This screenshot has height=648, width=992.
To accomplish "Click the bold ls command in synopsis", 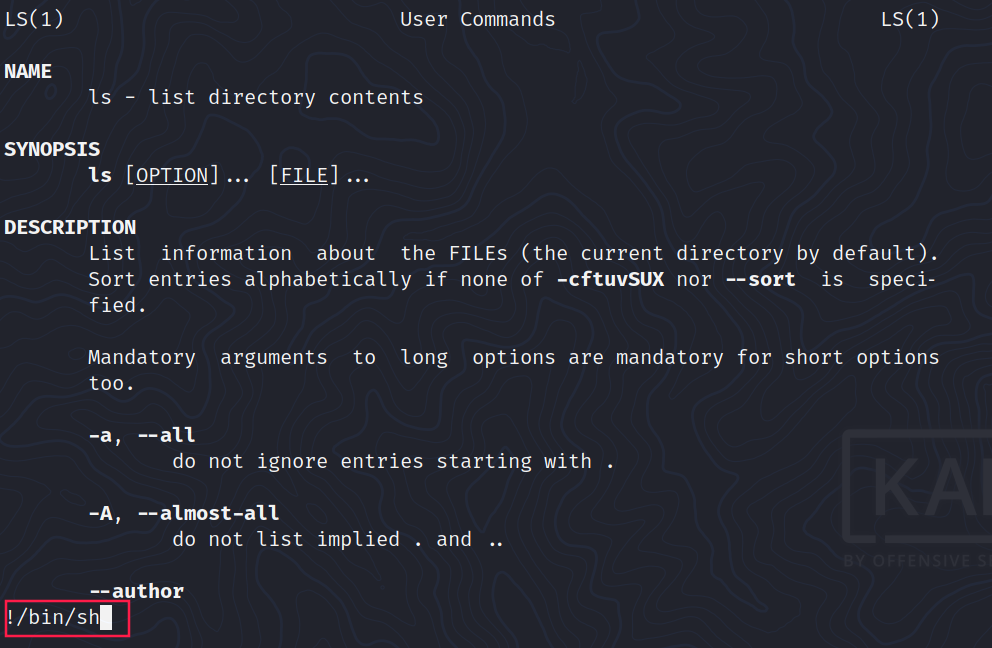I will coord(100,176).
